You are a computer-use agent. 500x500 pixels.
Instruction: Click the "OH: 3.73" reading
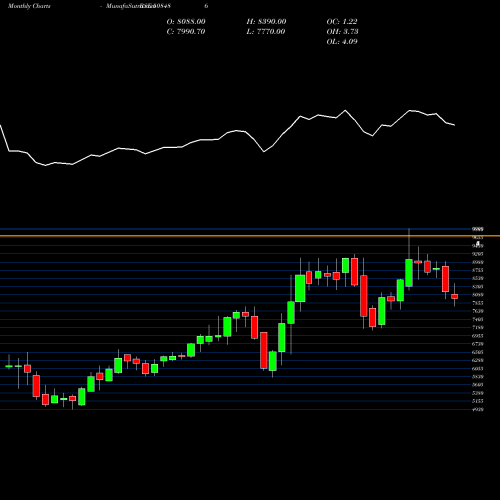(x=342, y=32)
